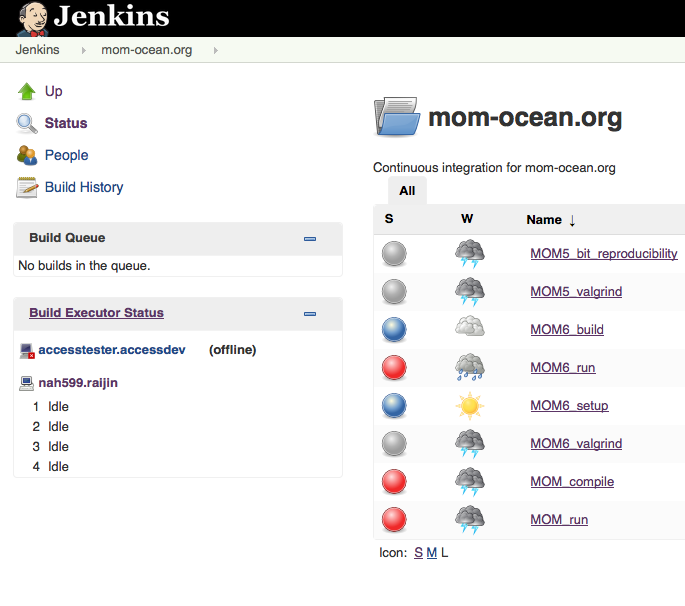Open the People sidebar link
This screenshot has height=606, width=685.
[66, 155]
